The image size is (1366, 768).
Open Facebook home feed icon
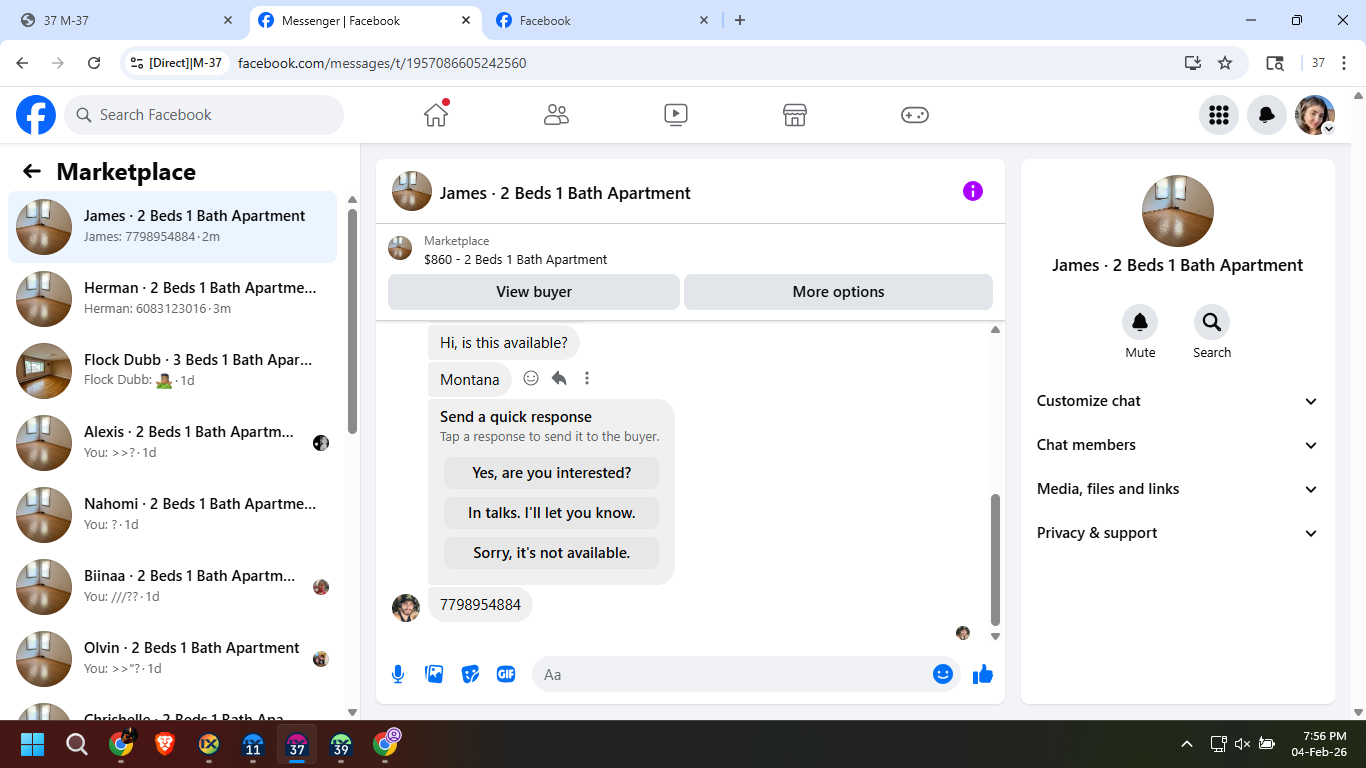coord(436,115)
